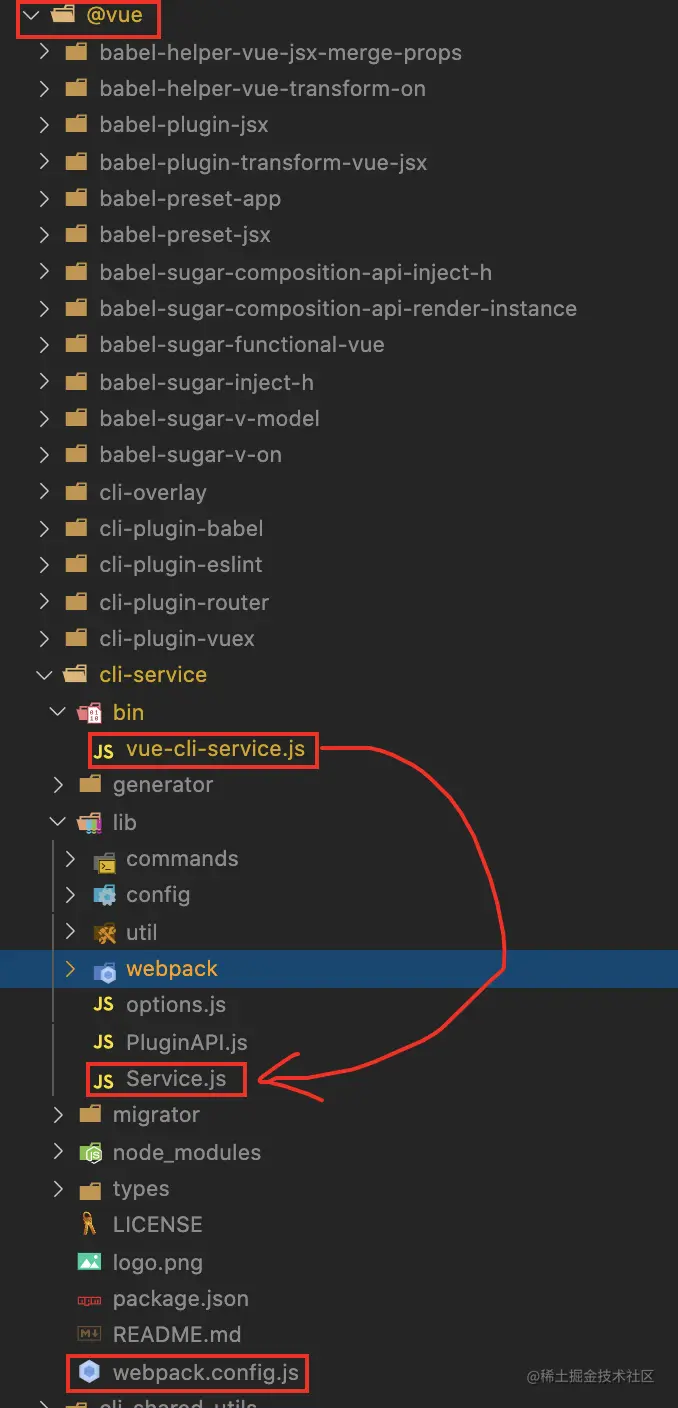Click the LICENSE file icon
Screen dimensions: 678x1408
(90, 1225)
